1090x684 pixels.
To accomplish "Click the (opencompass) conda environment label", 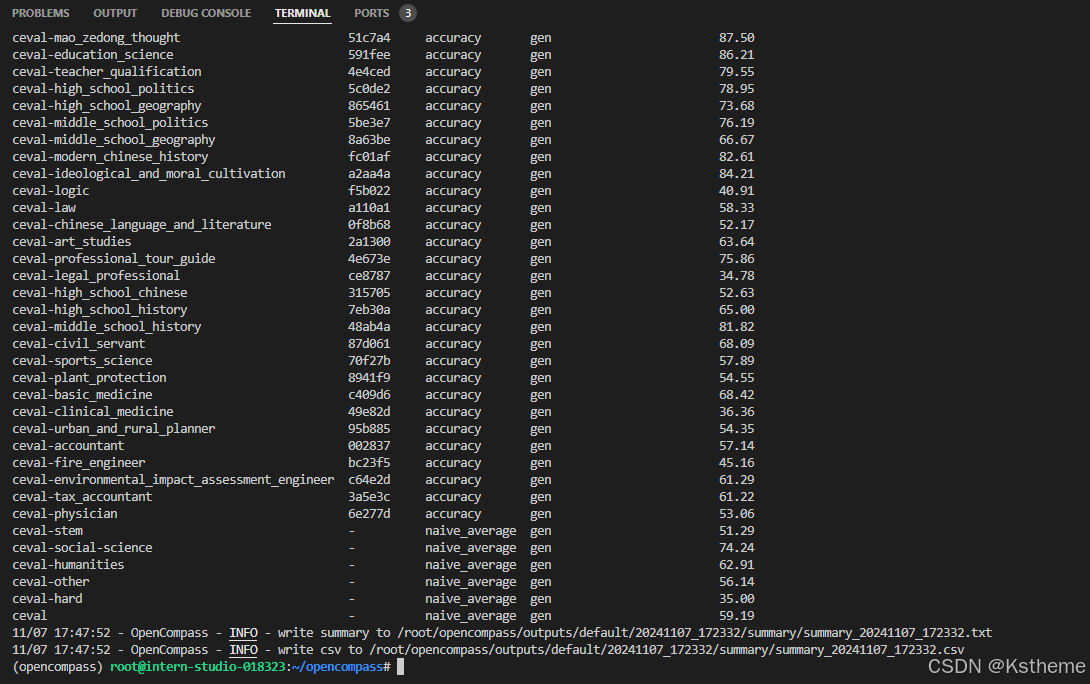I will point(58,667).
